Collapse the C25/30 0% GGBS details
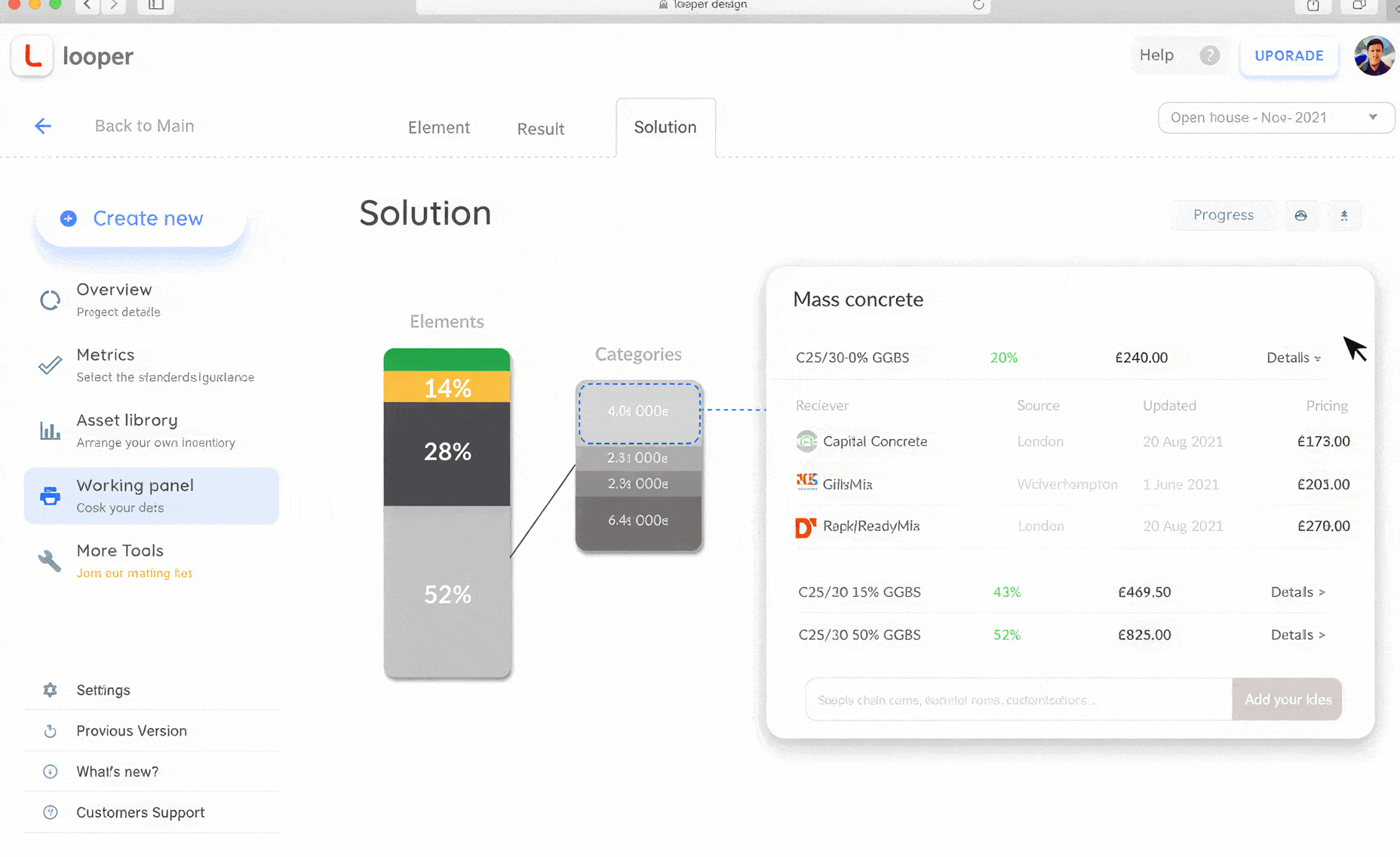 pyautogui.click(x=1293, y=358)
